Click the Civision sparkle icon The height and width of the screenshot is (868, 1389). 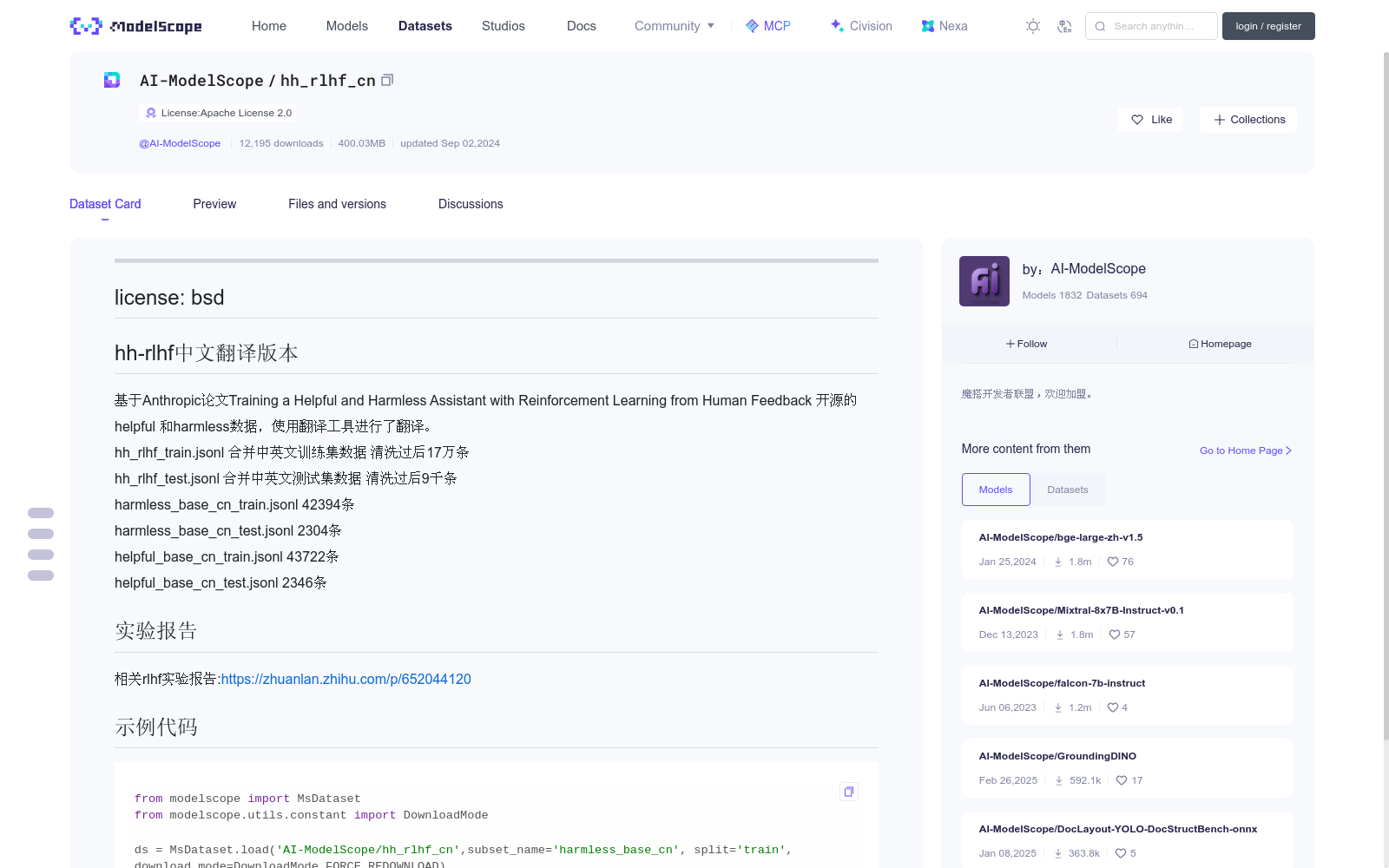[x=837, y=26]
